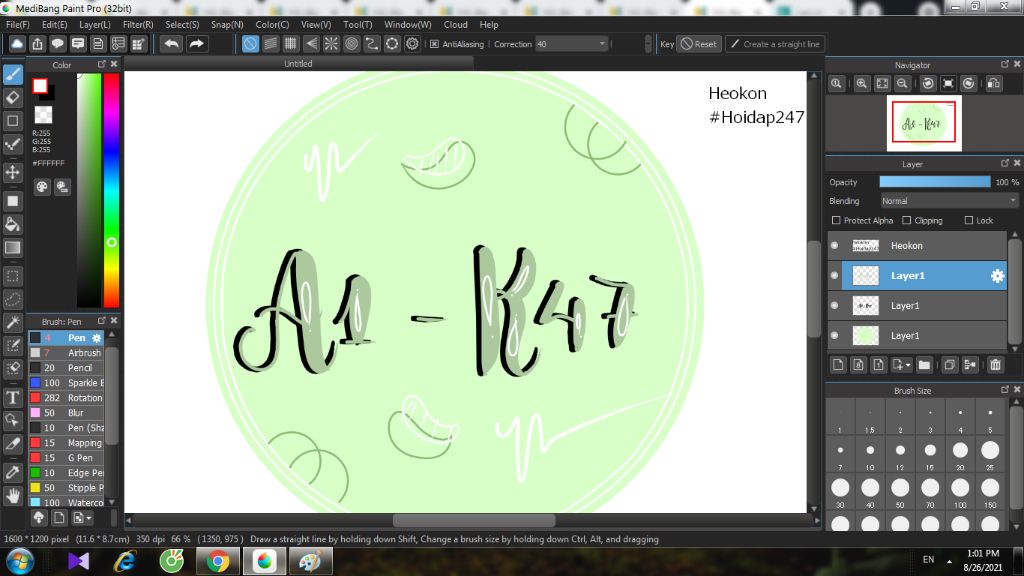Select the Gradient tool

(12, 248)
